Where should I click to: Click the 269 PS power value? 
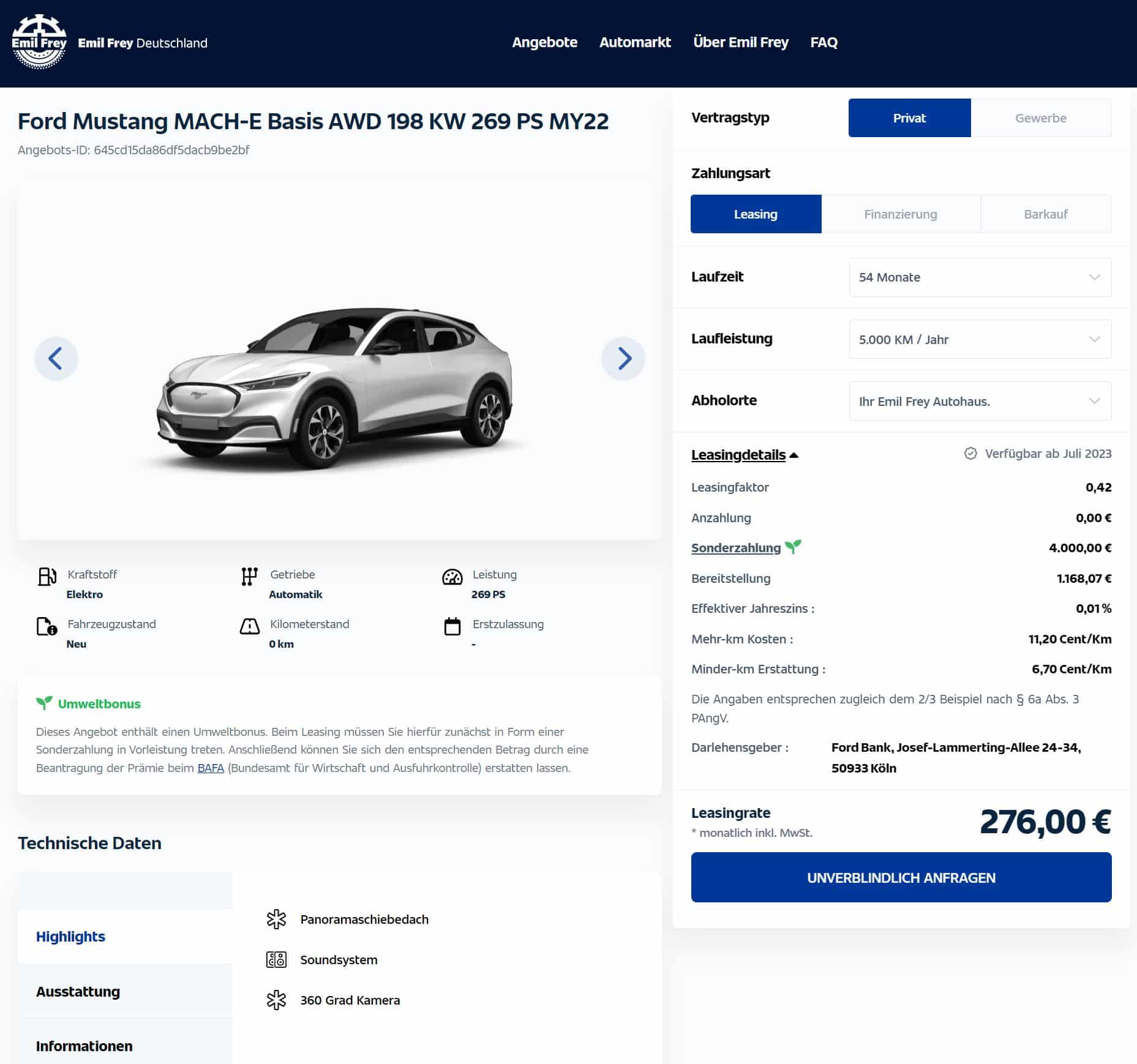(x=488, y=594)
